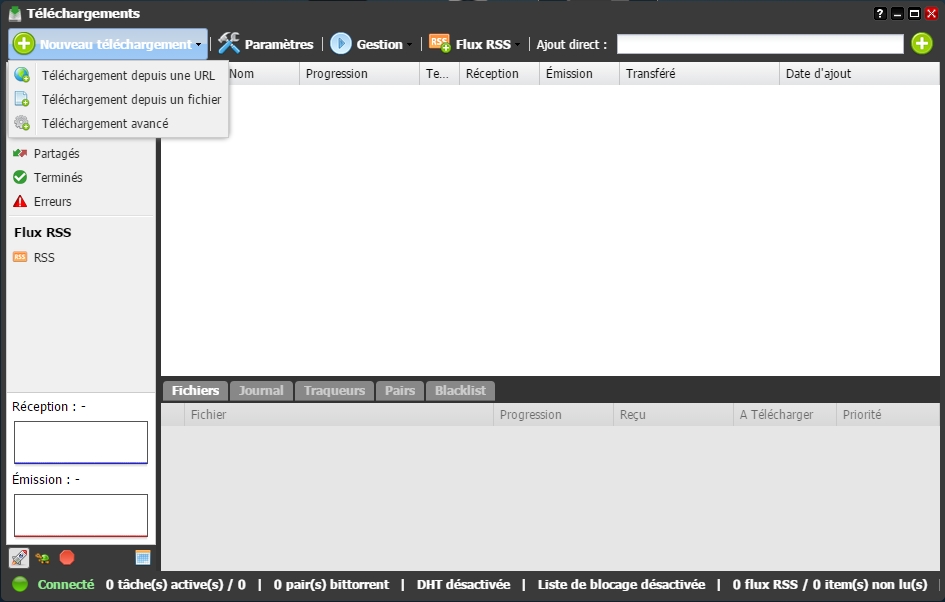Show Partagés downloads in sidebar
Image resolution: width=945 pixels, height=602 pixels.
tap(57, 154)
